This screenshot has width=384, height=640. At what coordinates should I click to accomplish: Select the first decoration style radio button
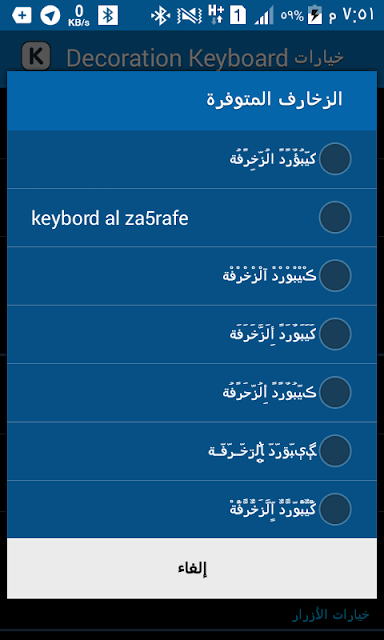click(335, 159)
